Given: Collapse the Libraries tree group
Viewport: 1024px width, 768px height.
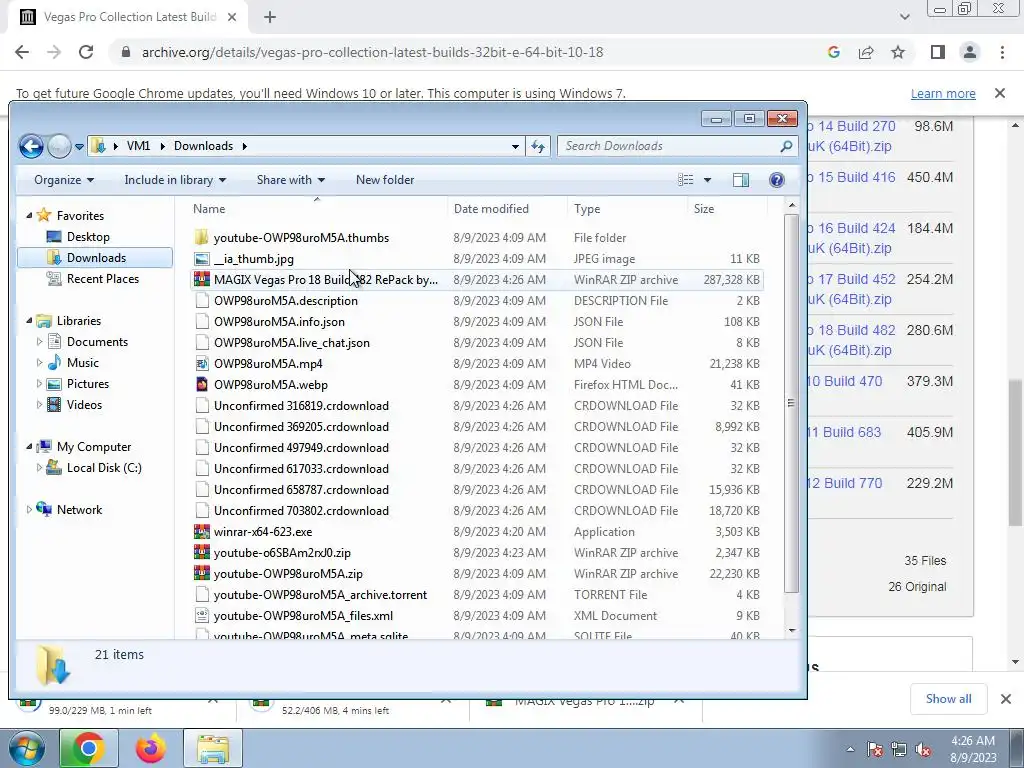Looking at the screenshot, I should 29,320.
